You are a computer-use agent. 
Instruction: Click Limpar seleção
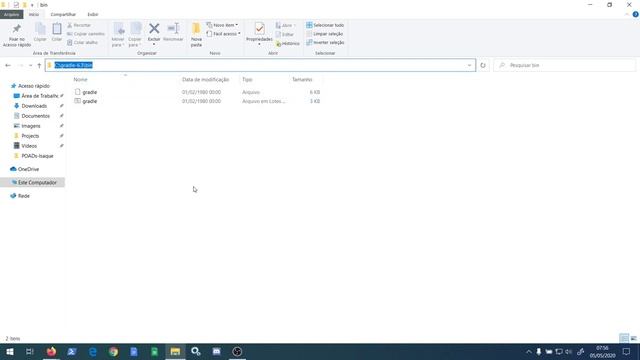(x=324, y=34)
